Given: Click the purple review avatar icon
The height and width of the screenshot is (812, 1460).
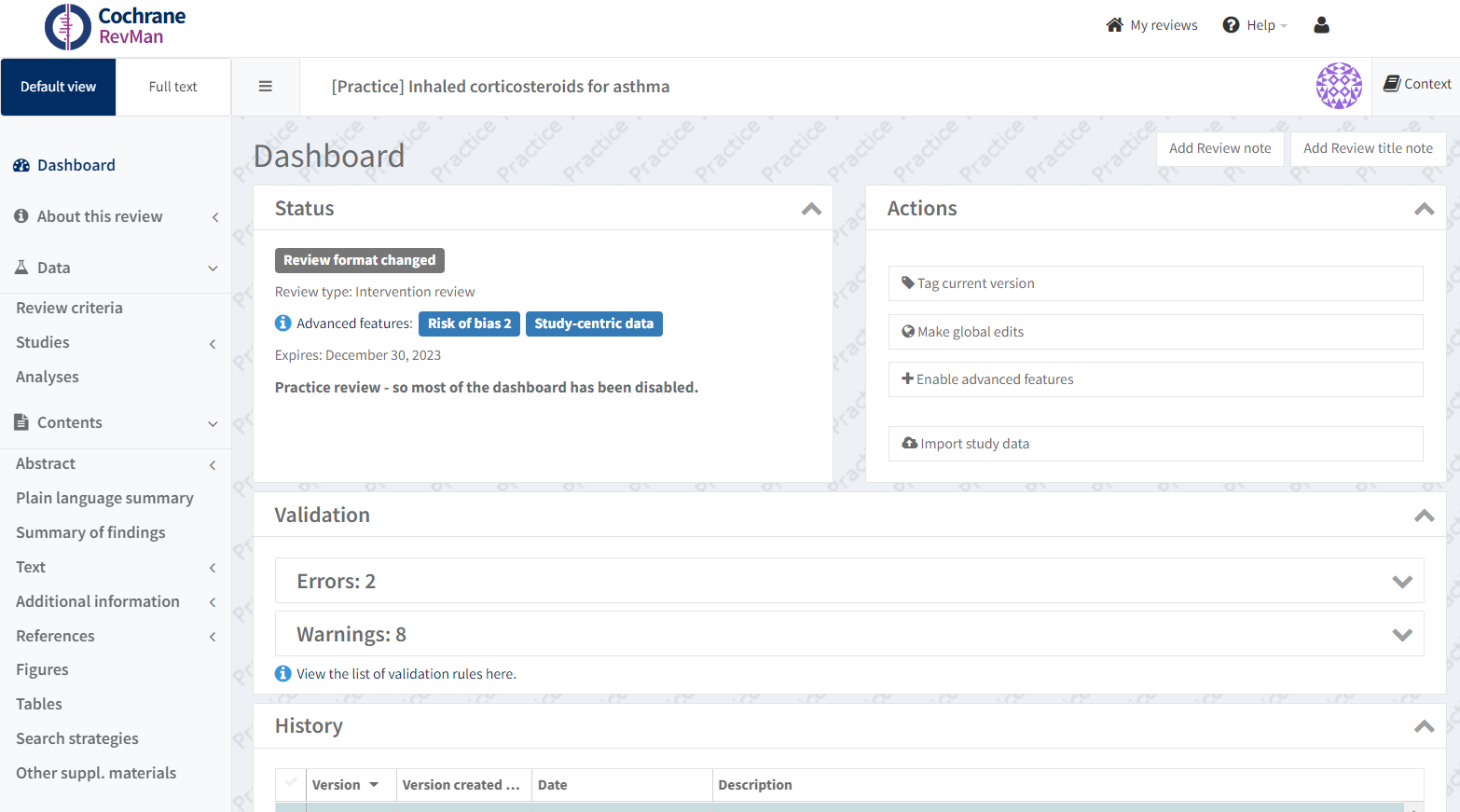Looking at the screenshot, I should 1339,86.
